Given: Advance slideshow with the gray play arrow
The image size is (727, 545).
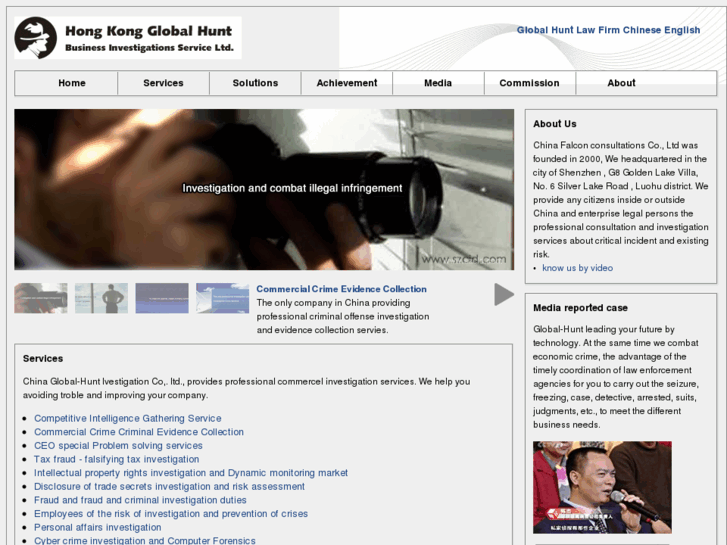Looking at the screenshot, I should click(x=504, y=295).
